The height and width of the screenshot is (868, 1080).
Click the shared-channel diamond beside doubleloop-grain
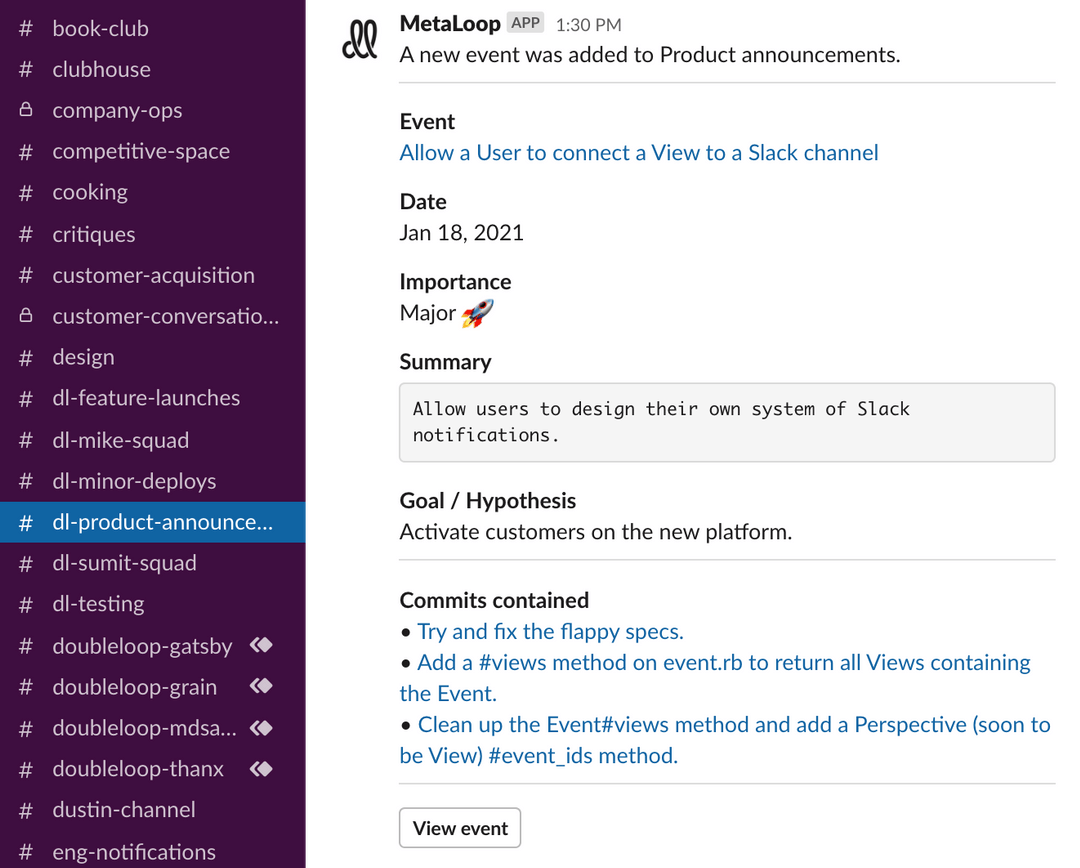click(x=260, y=686)
